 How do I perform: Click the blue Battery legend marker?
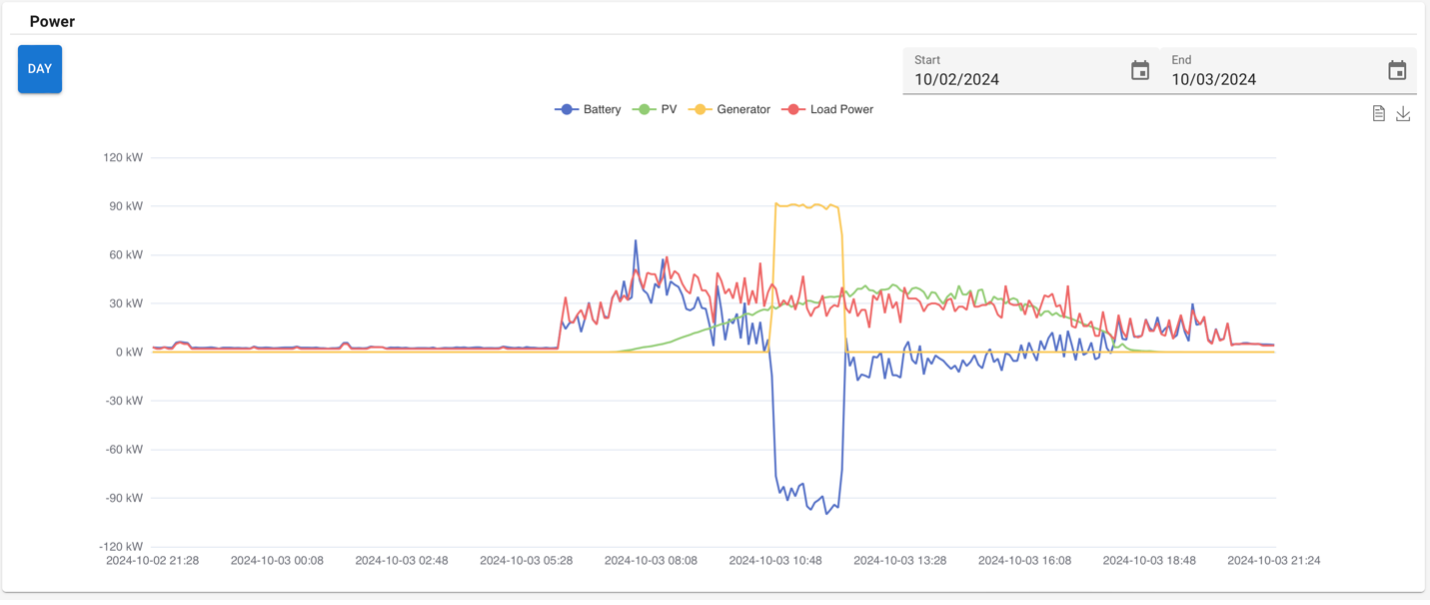click(567, 110)
